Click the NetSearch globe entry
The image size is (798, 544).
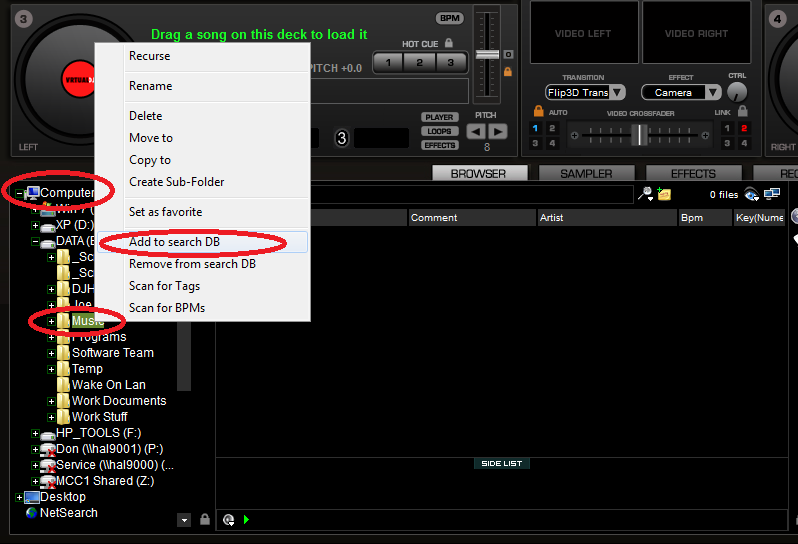pyautogui.click(x=32, y=512)
